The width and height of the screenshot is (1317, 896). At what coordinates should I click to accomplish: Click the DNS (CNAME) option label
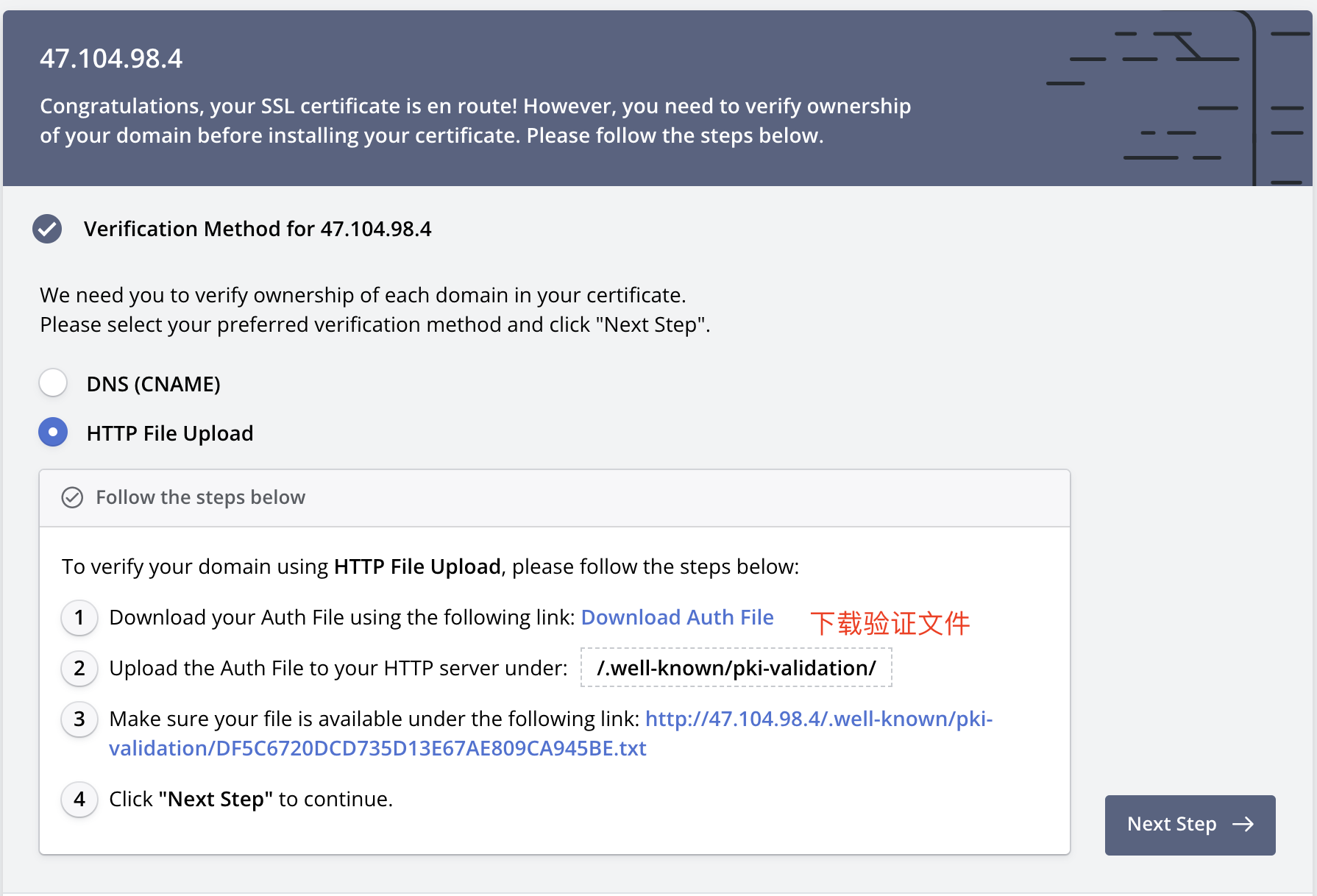[x=153, y=384]
